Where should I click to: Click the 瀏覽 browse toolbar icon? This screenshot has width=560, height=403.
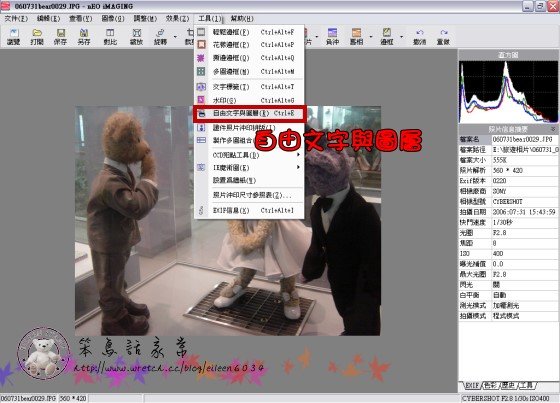pos(14,37)
